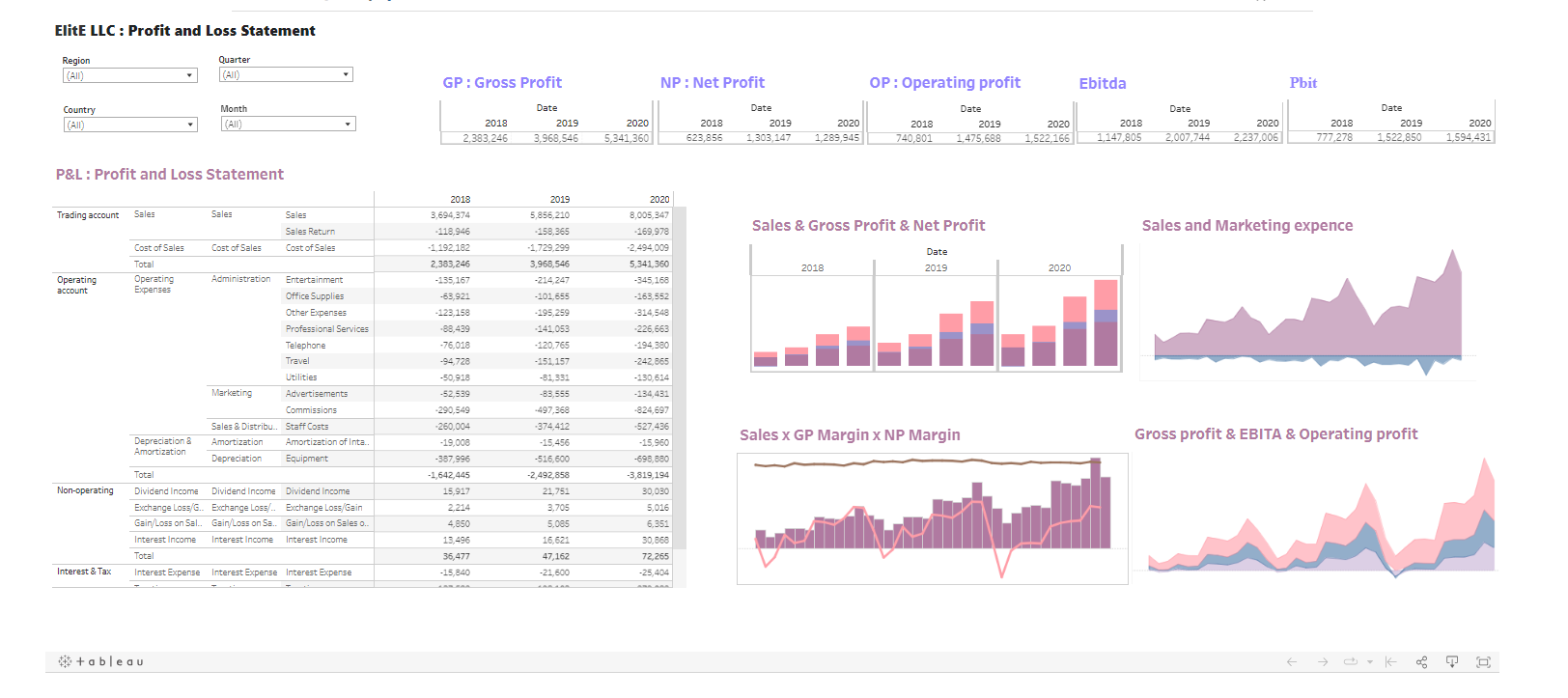Click the 2020 Gross Profit value 5,341,360
1568x698 pixels.
coord(627,138)
